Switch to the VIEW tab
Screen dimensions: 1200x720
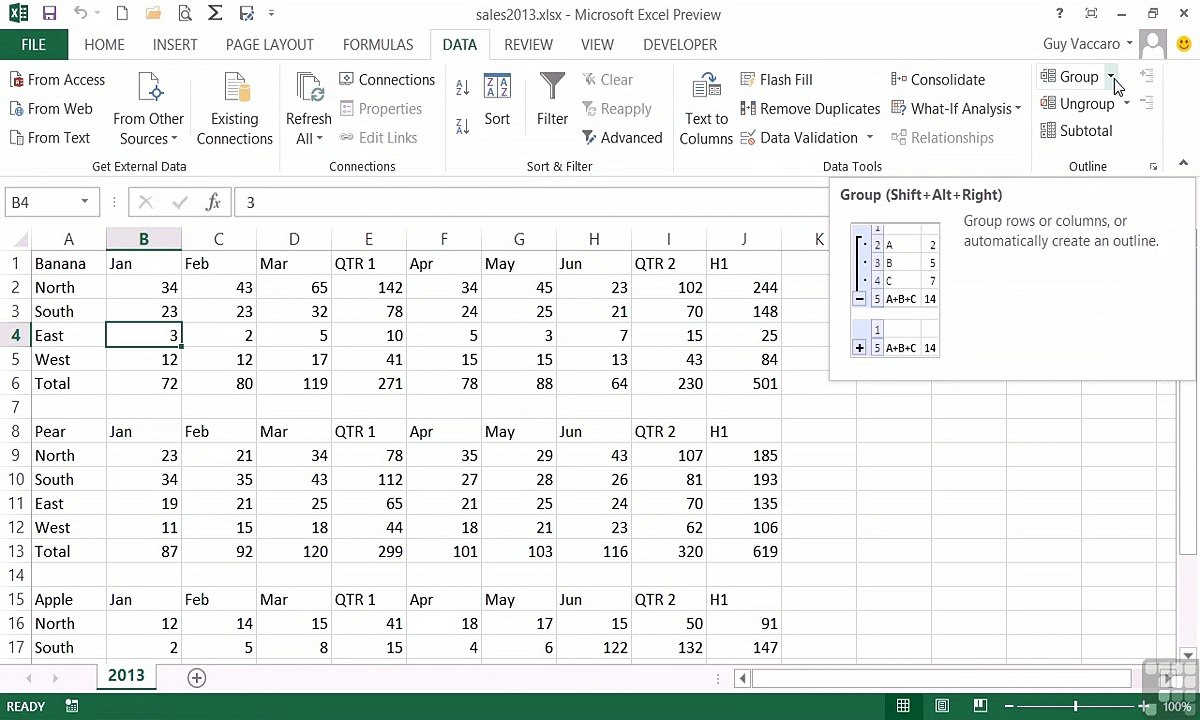[x=597, y=44]
